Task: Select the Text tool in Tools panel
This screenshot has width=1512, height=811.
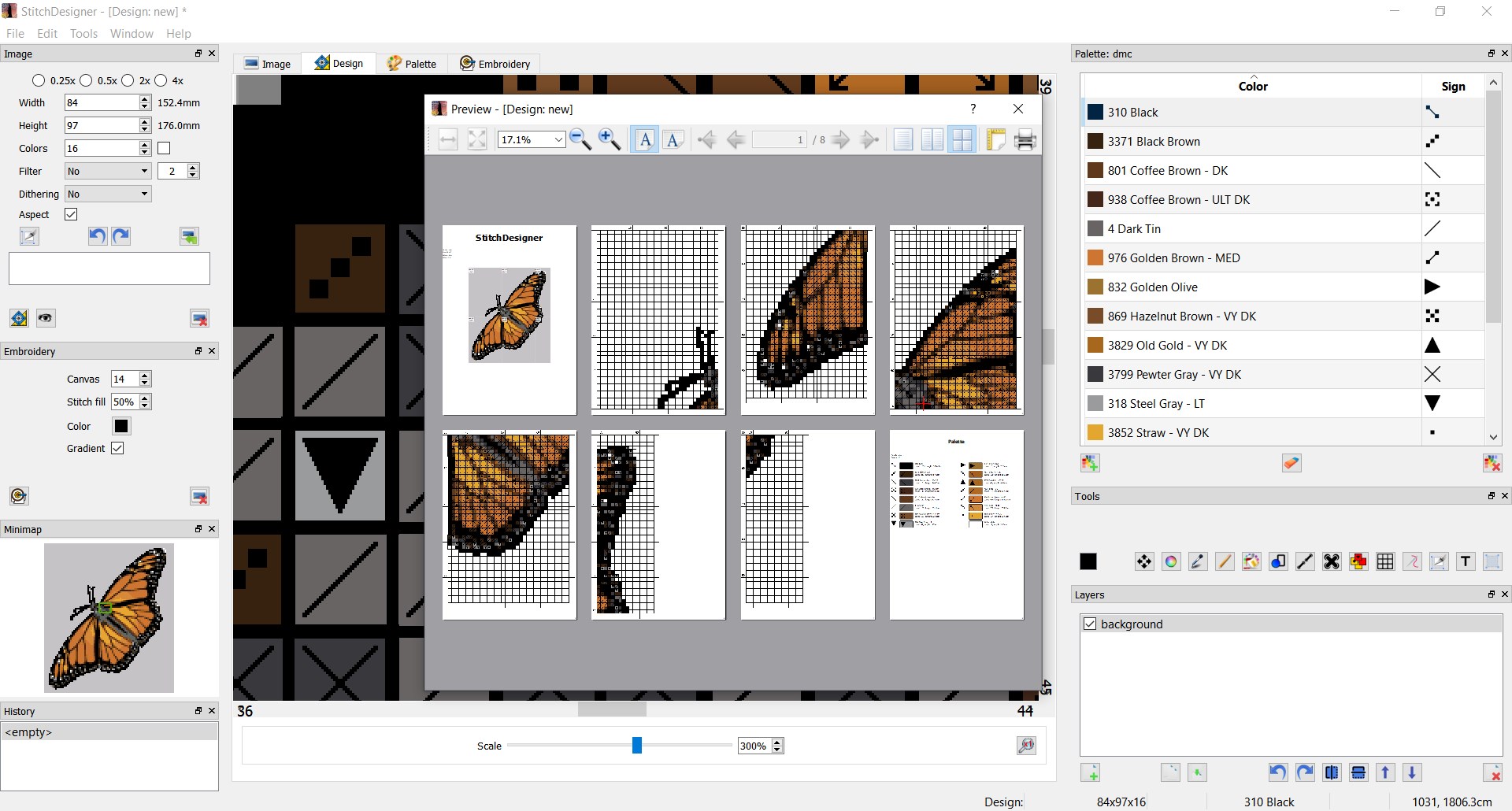Action: tap(1466, 561)
